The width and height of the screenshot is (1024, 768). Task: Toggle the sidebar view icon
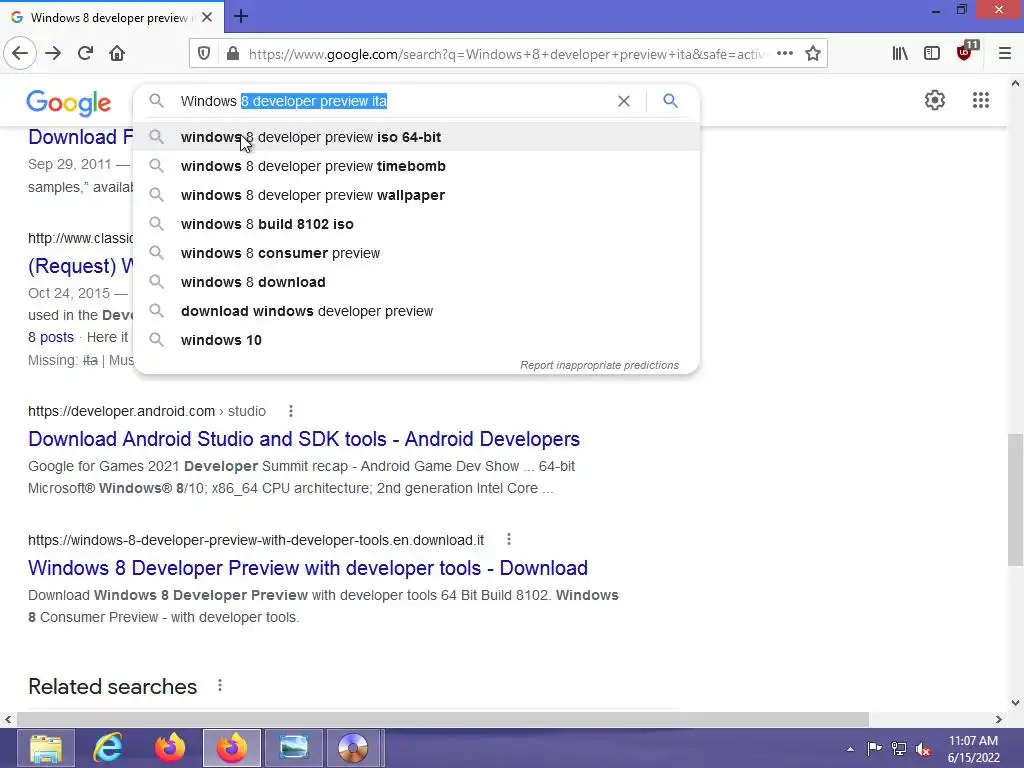tap(932, 54)
